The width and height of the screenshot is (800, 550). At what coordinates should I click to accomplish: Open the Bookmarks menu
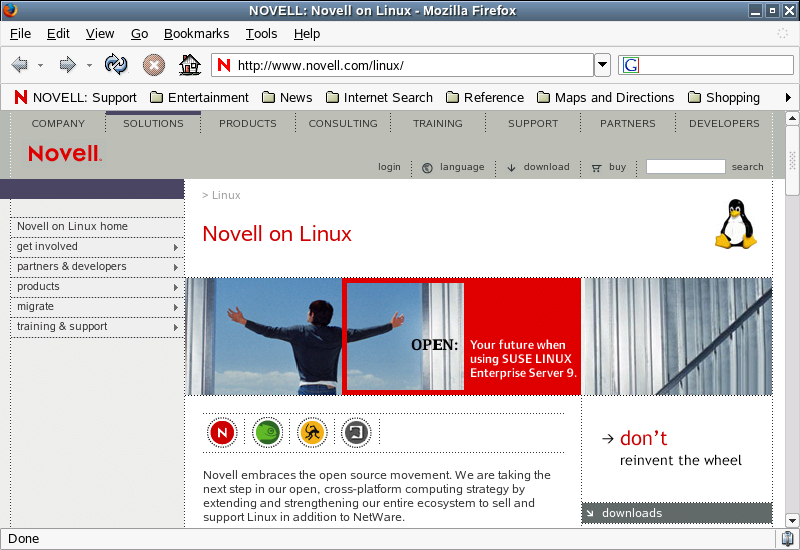(196, 34)
